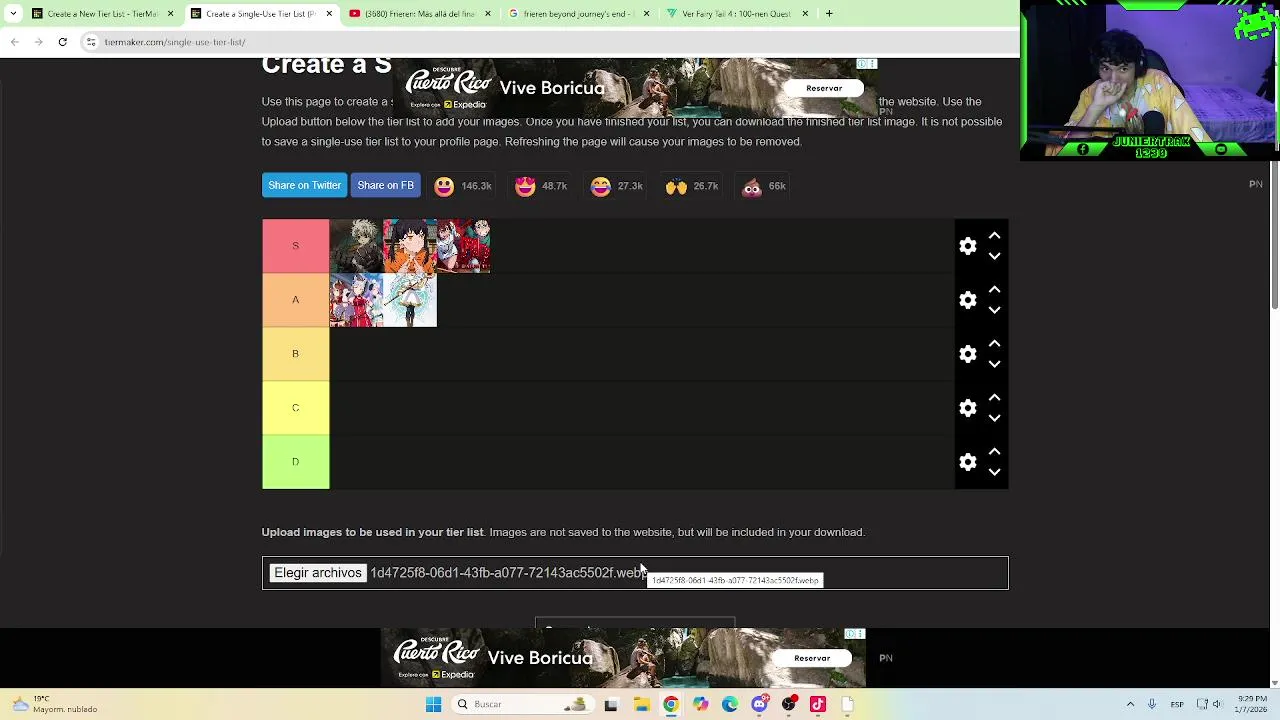1280x720 pixels.
Task: Move S tier row down arrow
Action: point(994,256)
